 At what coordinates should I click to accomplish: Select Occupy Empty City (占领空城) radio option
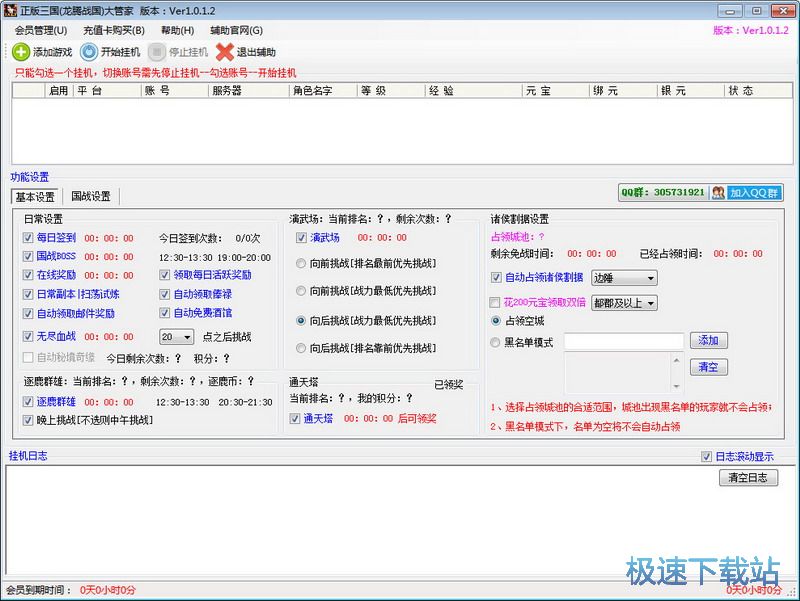(x=497, y=321)
